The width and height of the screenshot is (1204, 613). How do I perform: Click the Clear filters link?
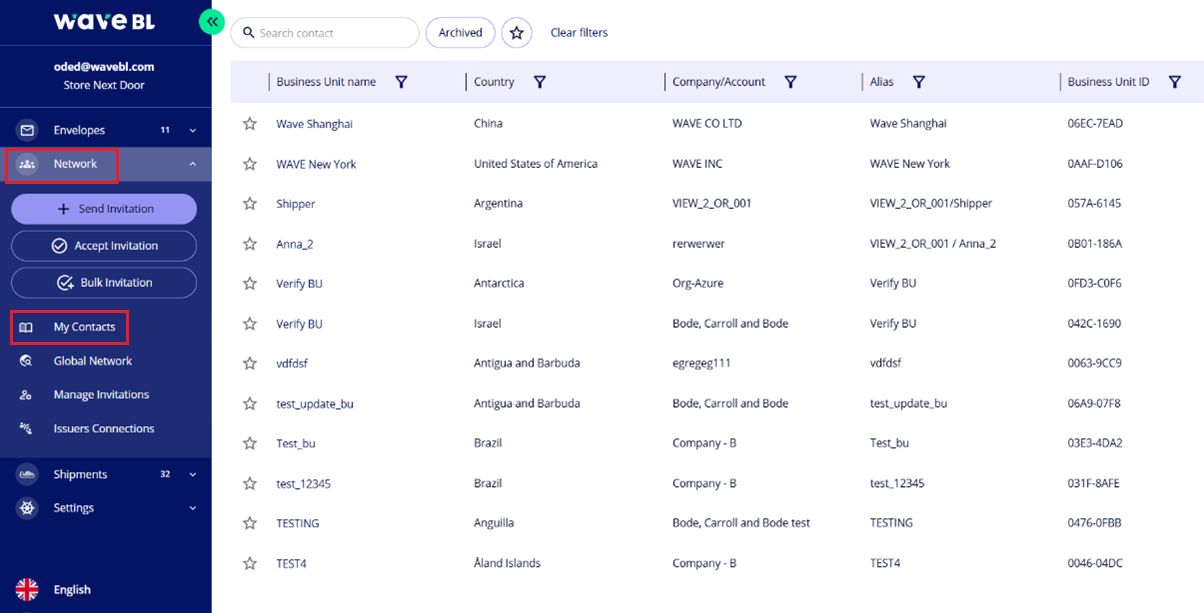pyautogui.click(x=579, y=33)
